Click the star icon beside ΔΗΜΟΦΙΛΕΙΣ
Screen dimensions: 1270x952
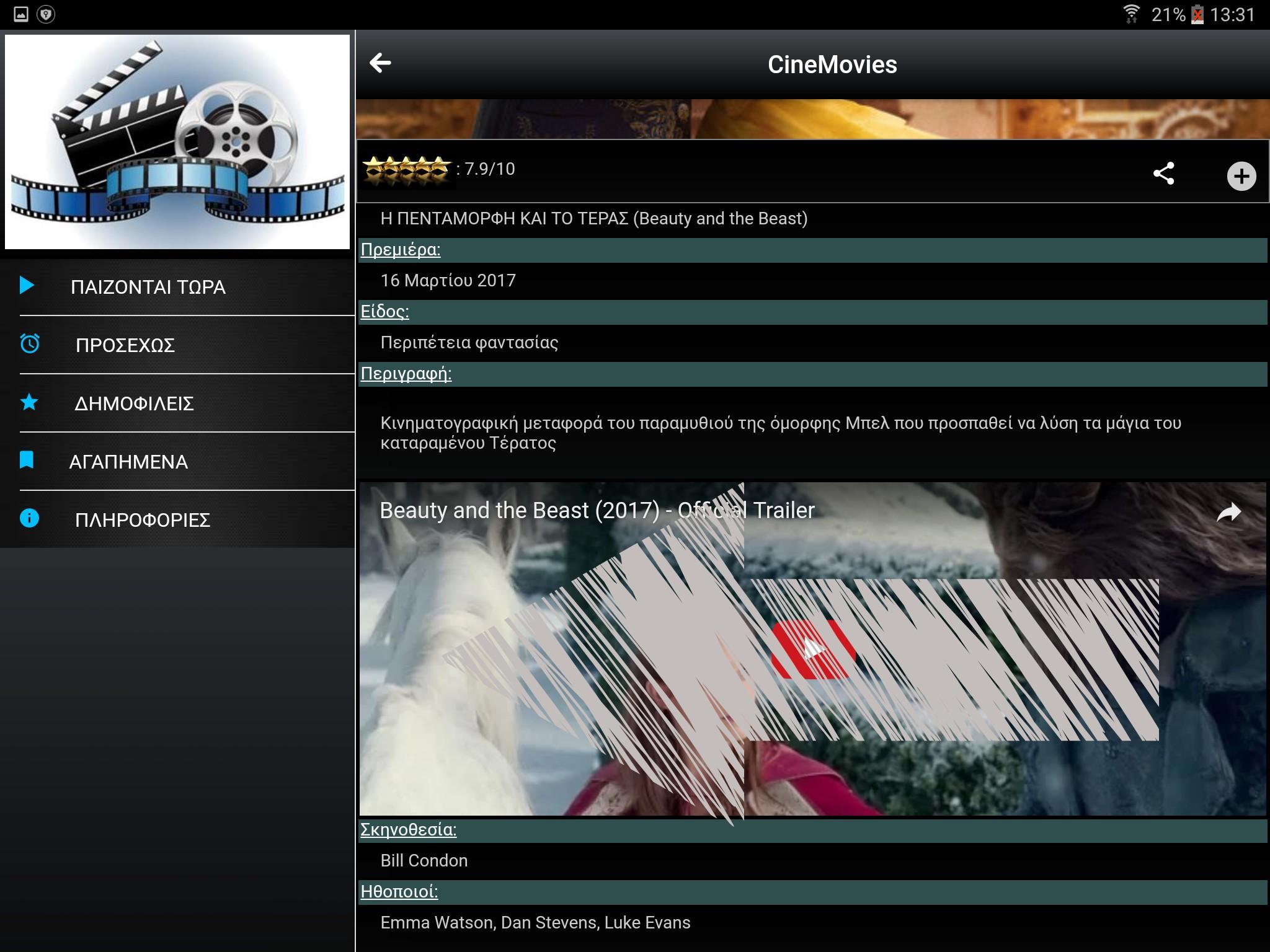[x=29, y=402]
